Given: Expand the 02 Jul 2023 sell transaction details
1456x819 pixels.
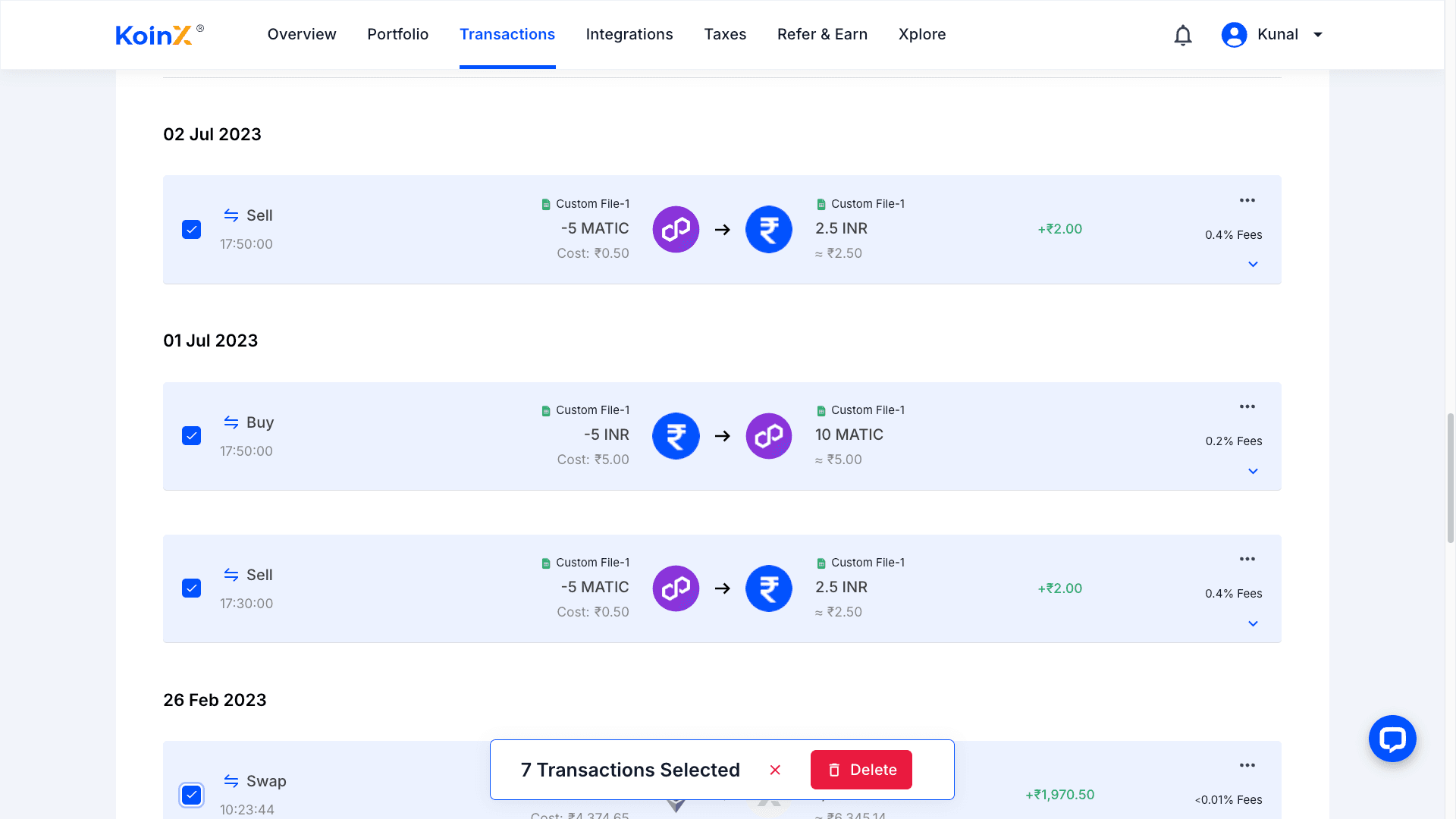Looking at the screenshot, I should pyautogui.click(x=1253, y=264).
